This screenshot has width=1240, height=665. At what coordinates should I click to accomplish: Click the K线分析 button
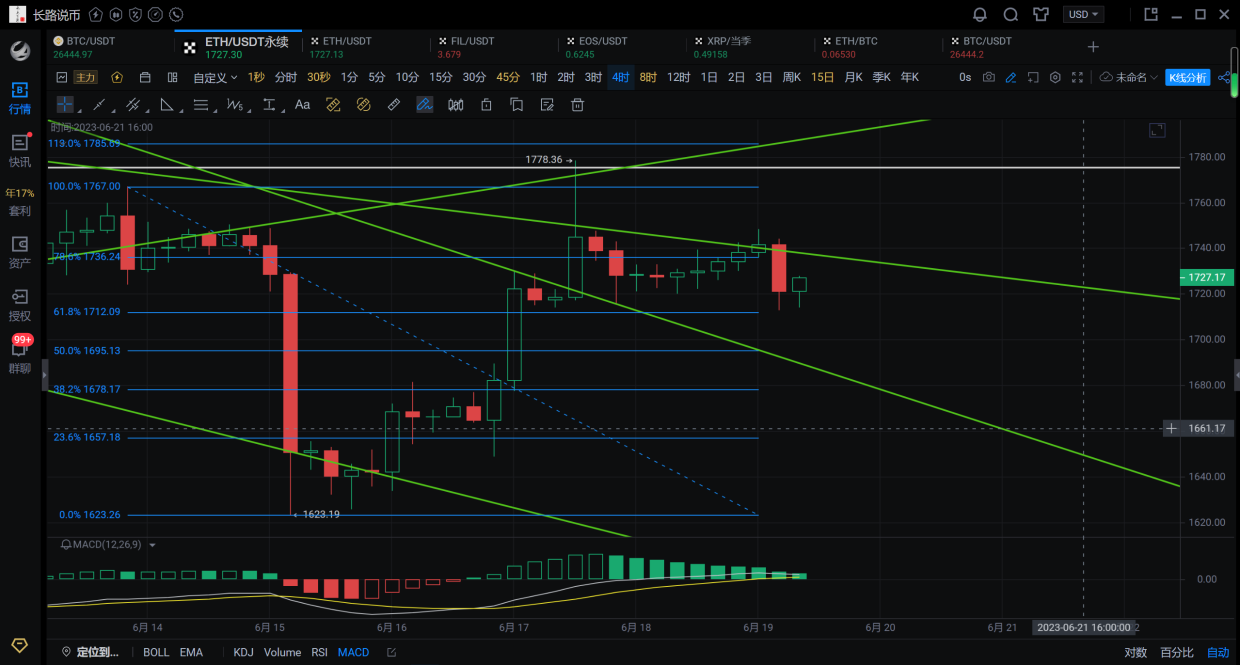pyautogui.click(x=1188, y=77)
